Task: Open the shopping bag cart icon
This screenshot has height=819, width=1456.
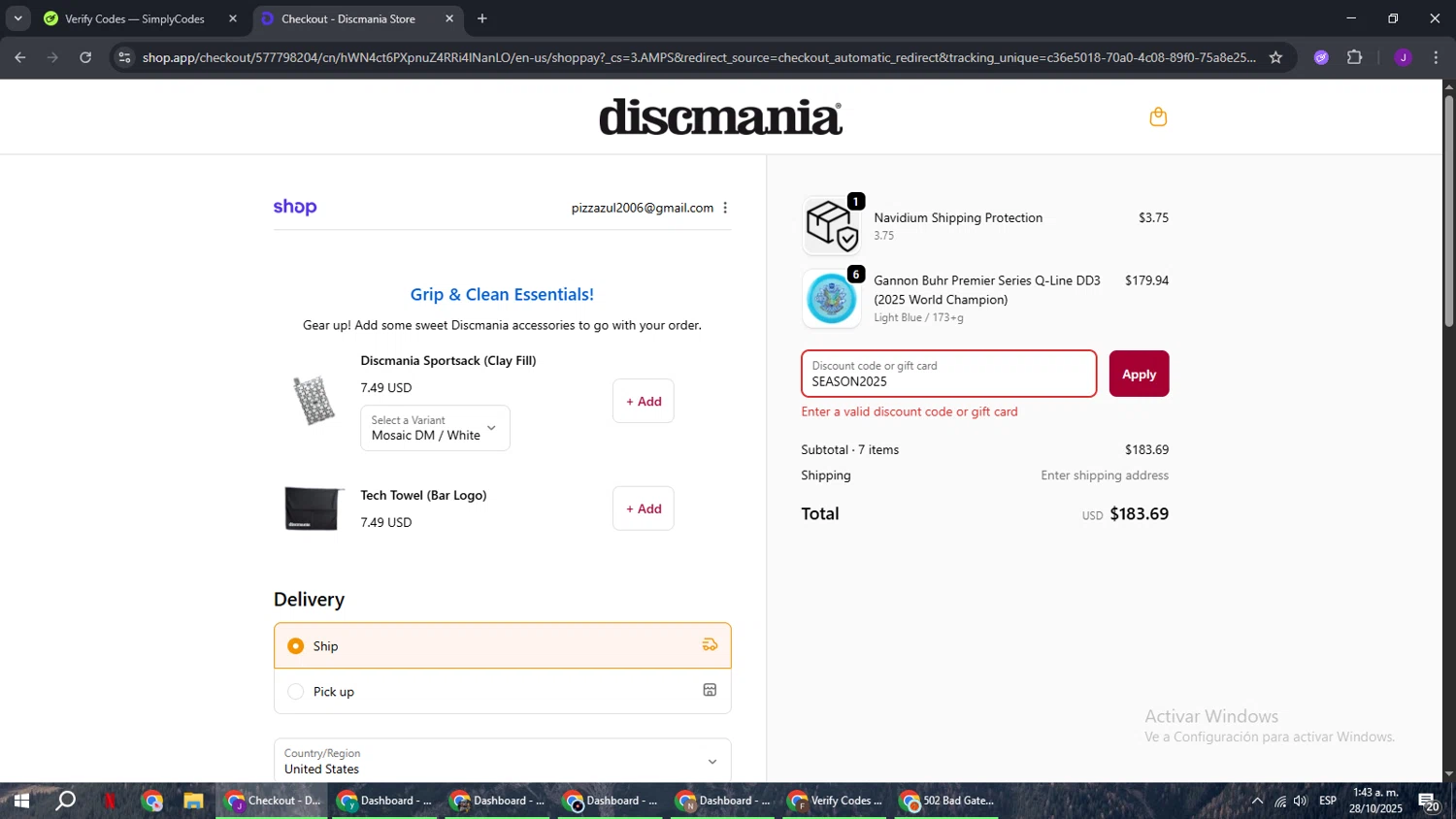Action: [x=1158, y=116]
